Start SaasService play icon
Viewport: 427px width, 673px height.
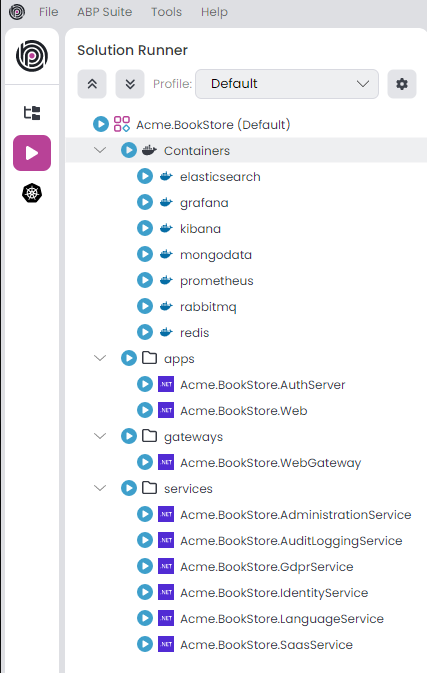point(145,644)
